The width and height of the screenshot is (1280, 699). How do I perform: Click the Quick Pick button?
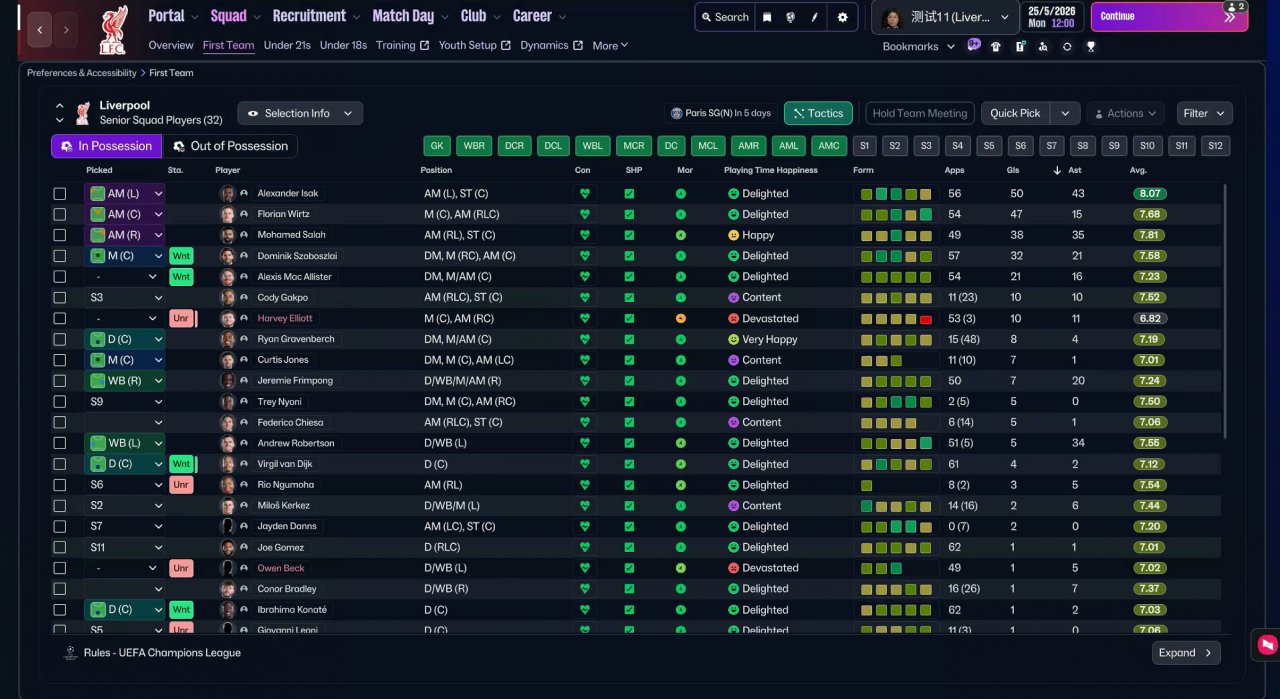[1015, 113]
